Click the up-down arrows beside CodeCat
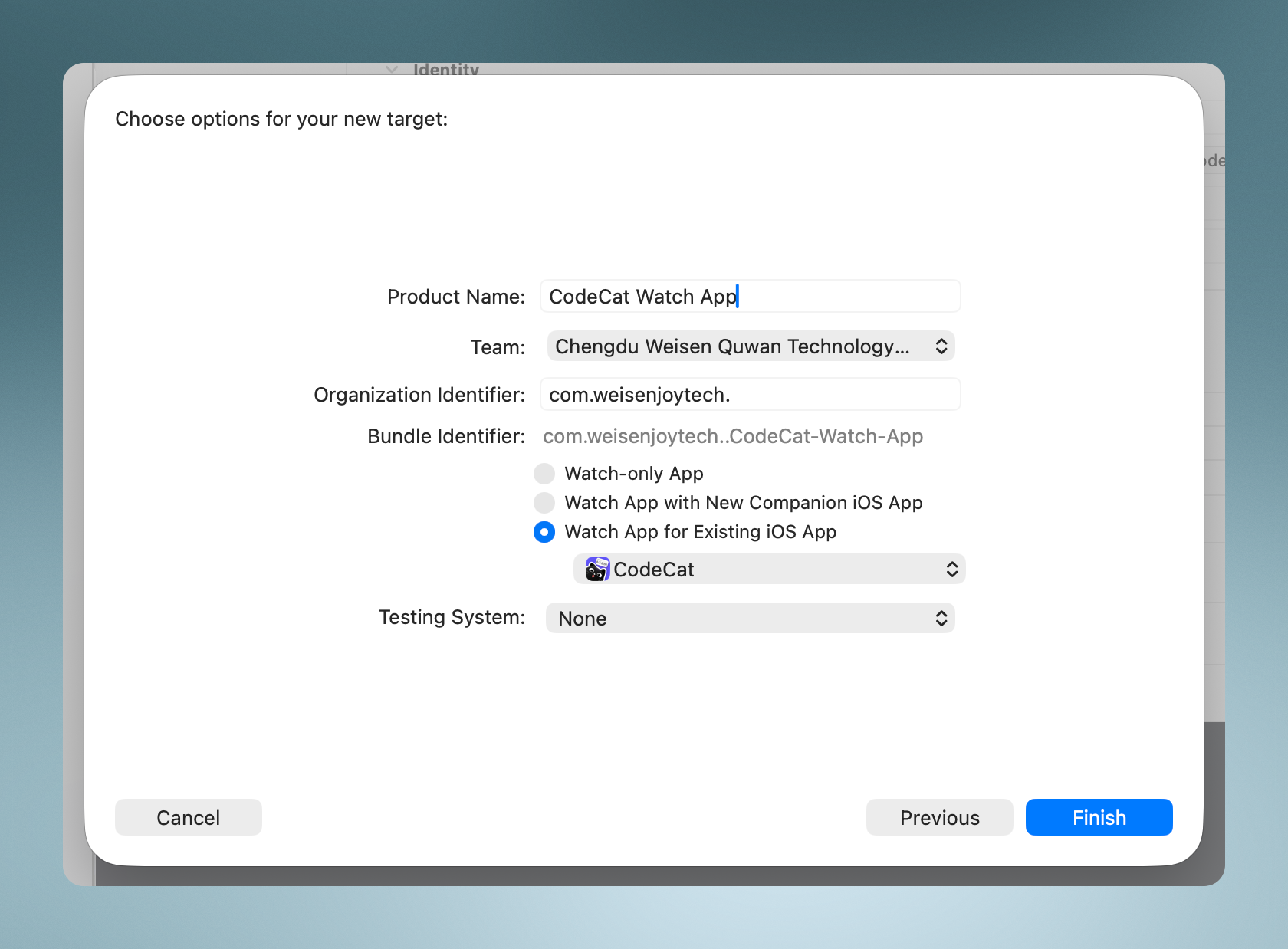 click(951, 570)
